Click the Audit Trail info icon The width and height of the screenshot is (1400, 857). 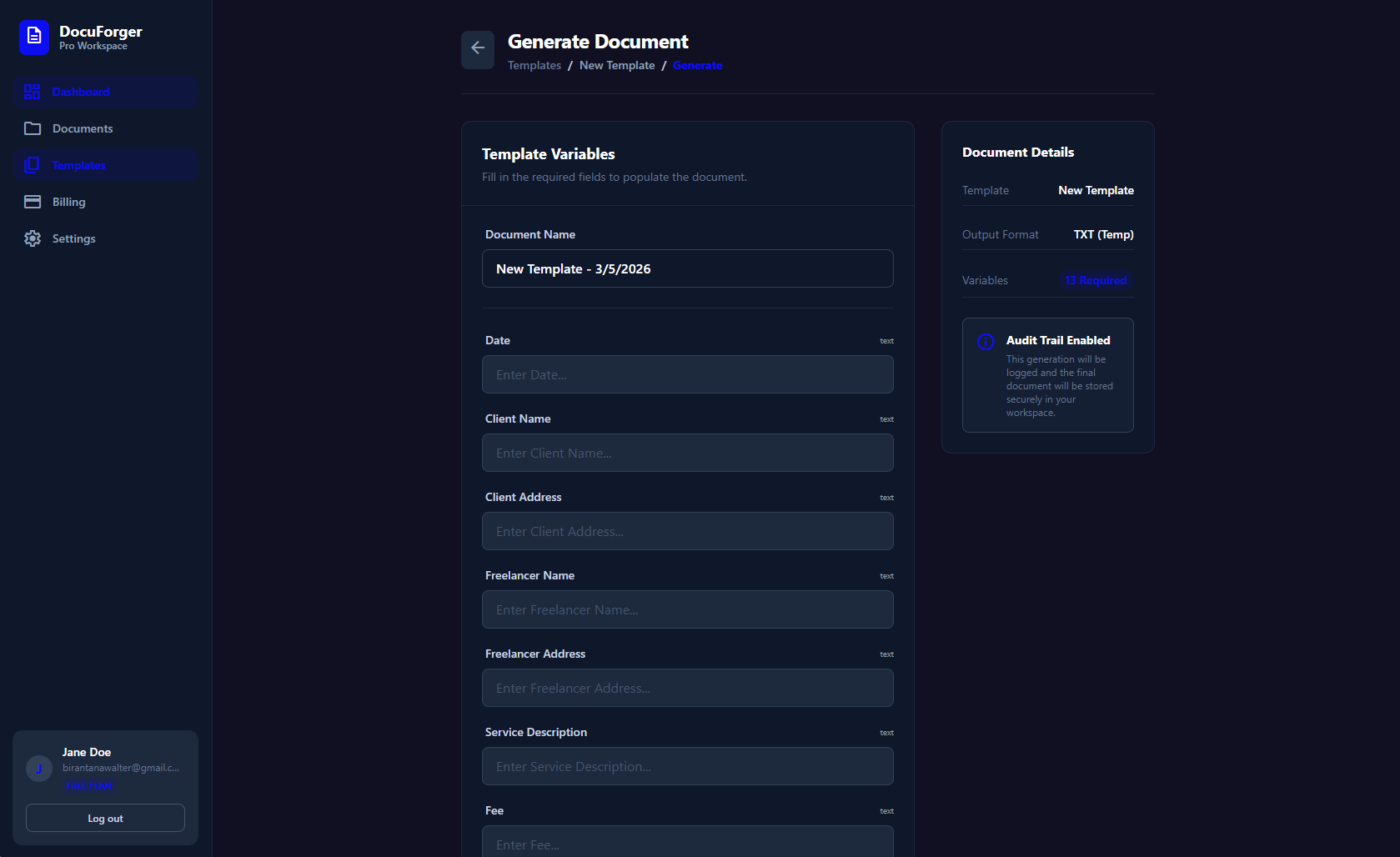[986, 342]
